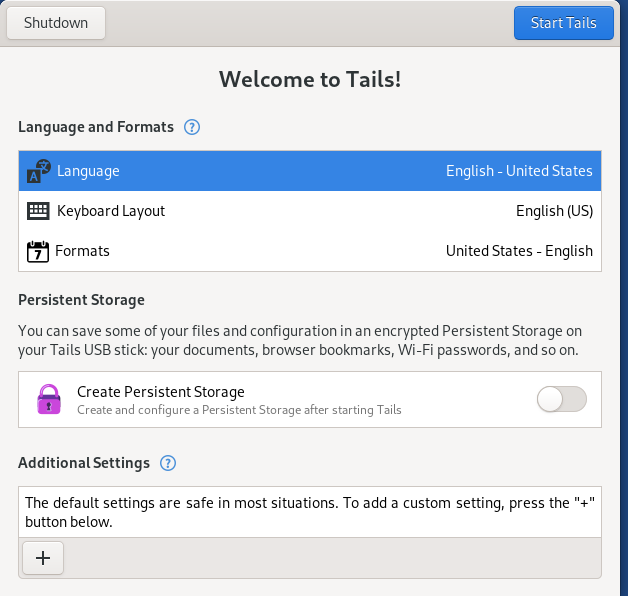
Task: Click the default settings description text
Action: (309, 512)
